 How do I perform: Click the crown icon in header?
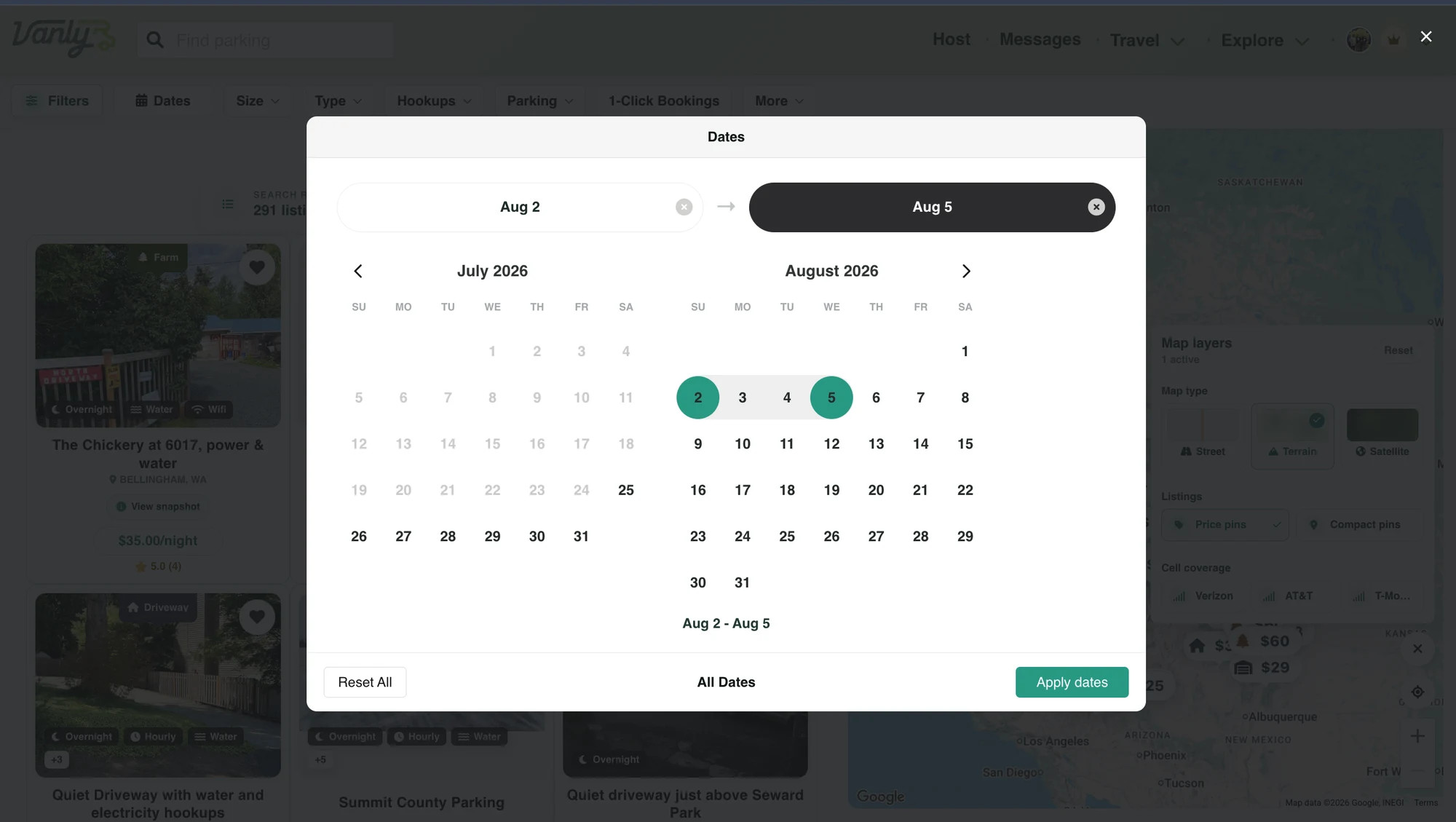point(1393,40)
